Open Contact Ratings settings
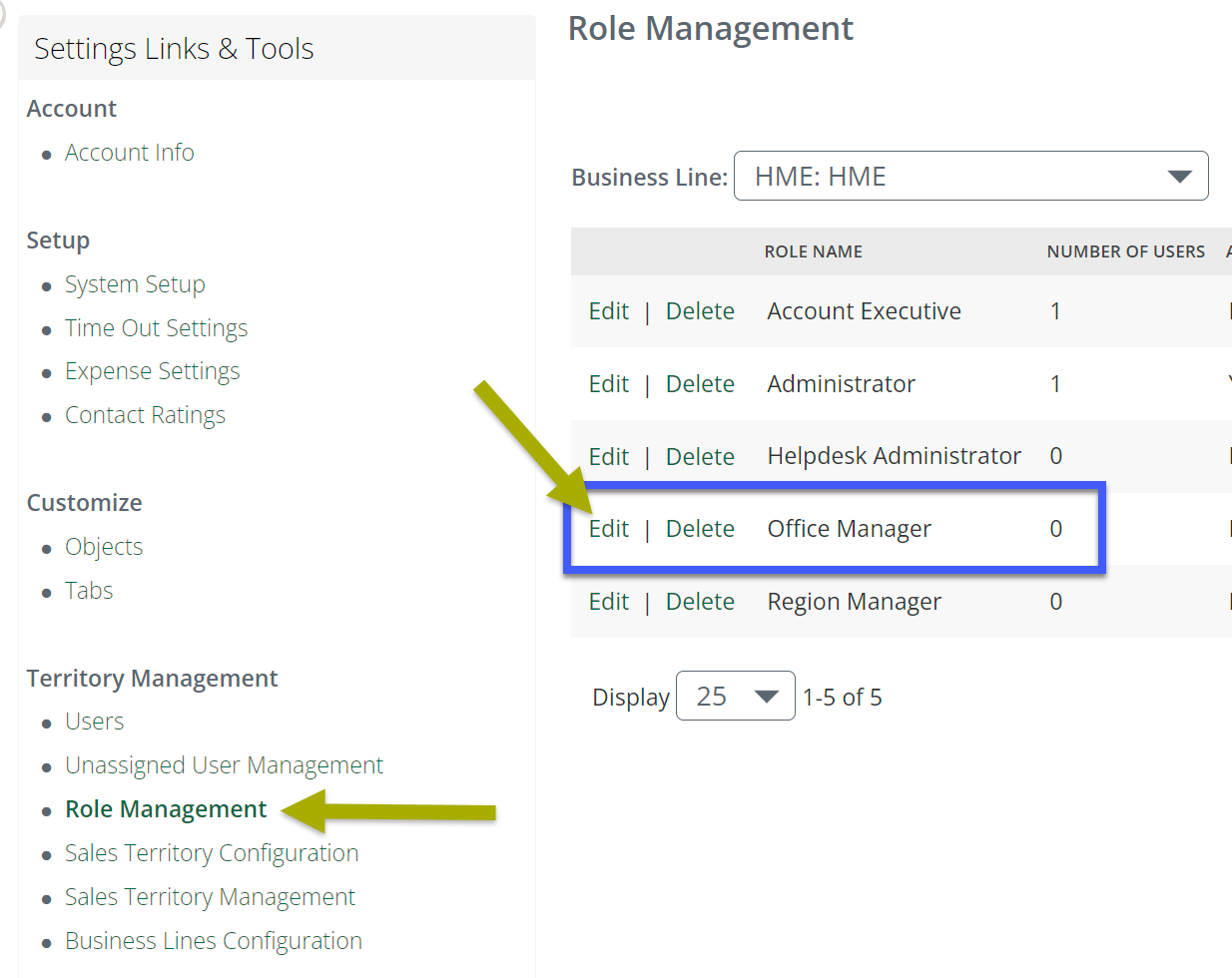The width and height of the screenshot is (1232, 978). 145,415
